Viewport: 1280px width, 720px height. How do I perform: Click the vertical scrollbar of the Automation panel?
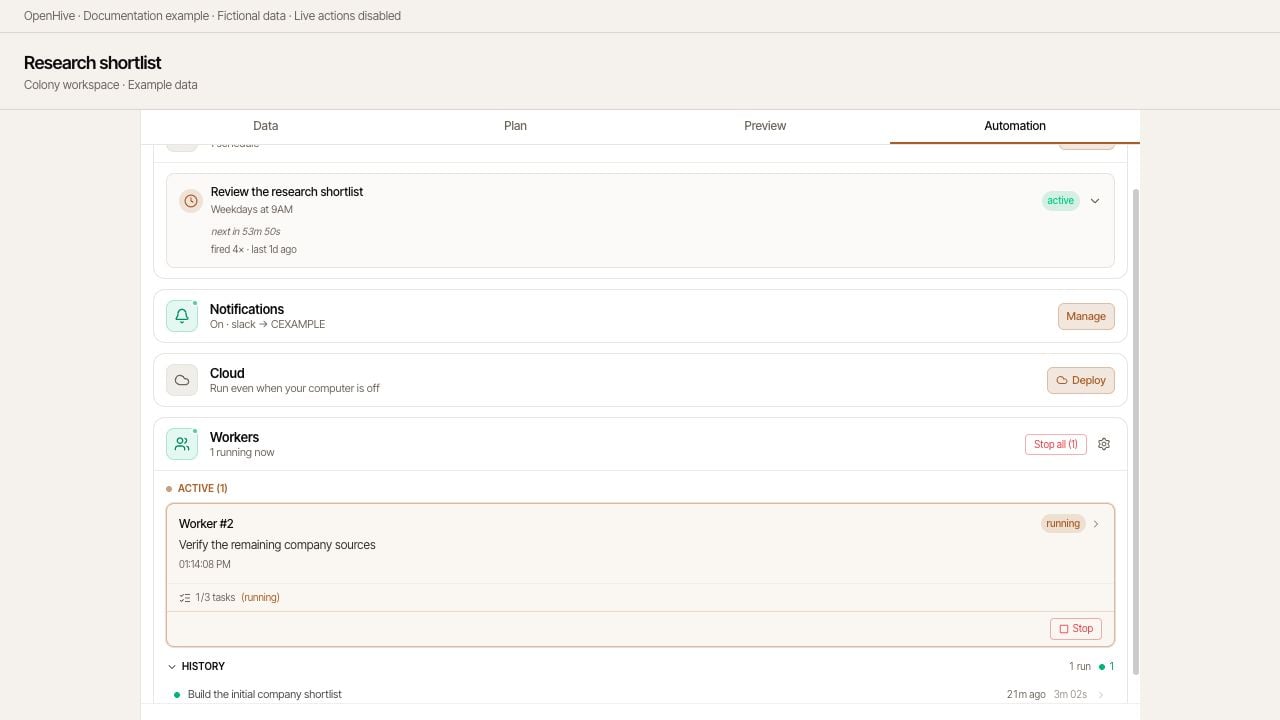1135,430
